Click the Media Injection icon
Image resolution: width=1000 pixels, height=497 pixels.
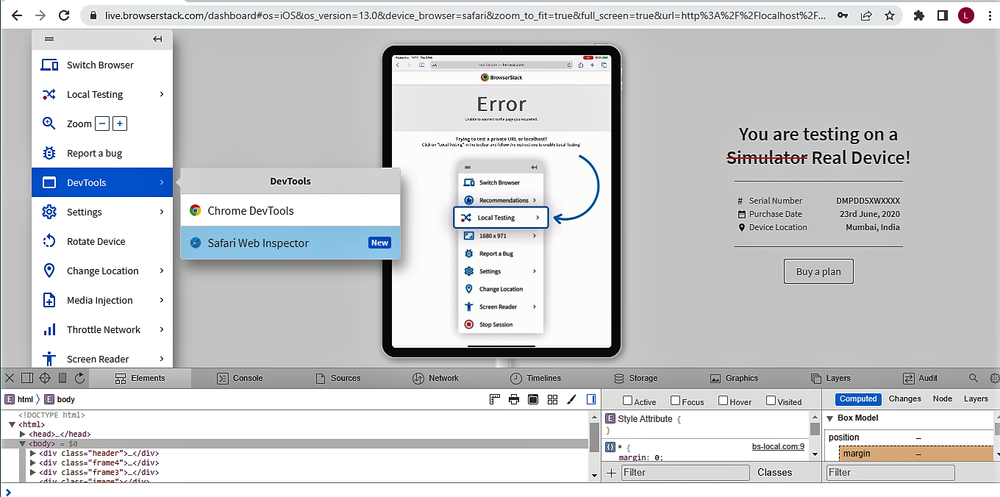pos(48,300)
